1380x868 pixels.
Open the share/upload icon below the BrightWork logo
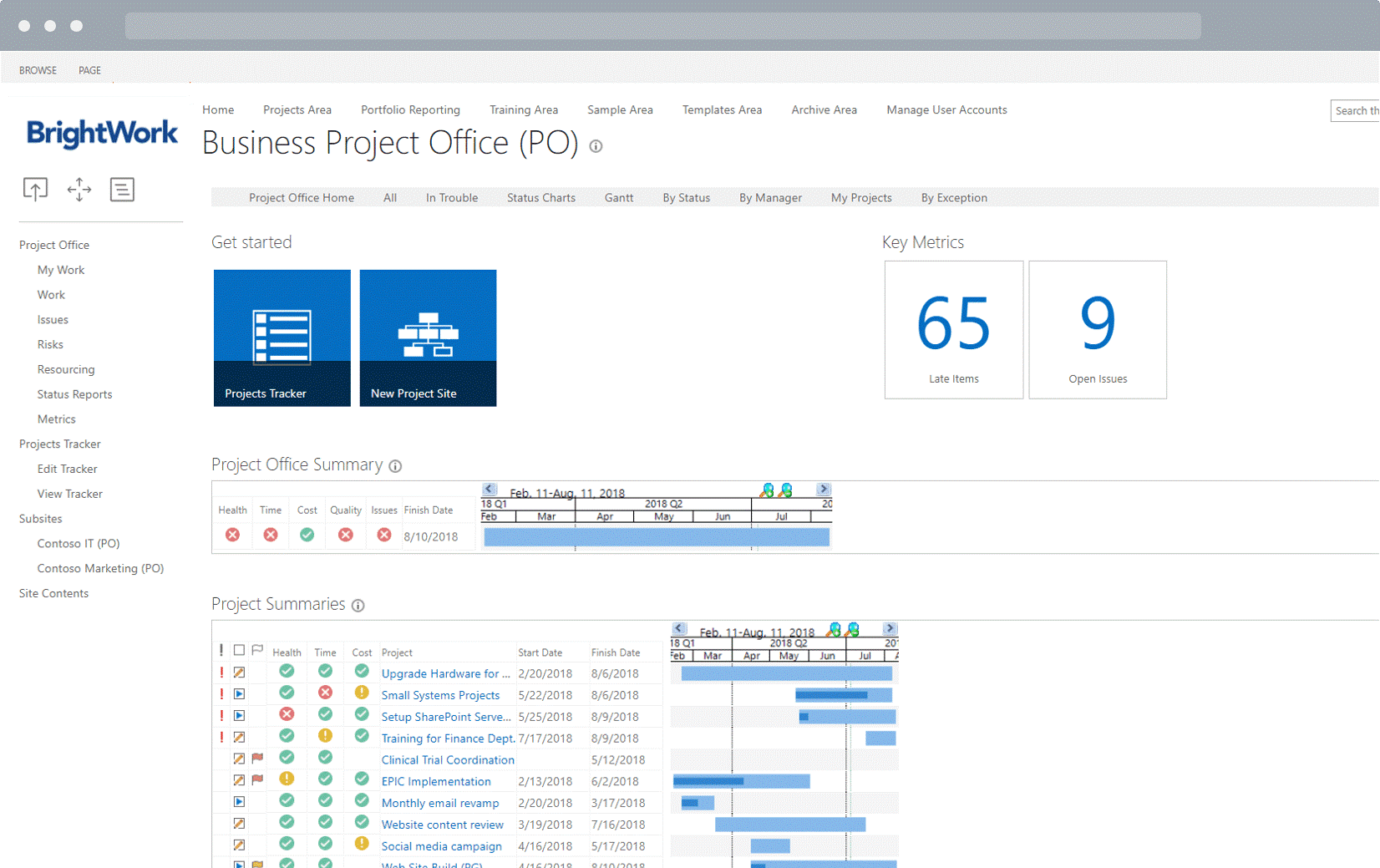click(35, 190)
